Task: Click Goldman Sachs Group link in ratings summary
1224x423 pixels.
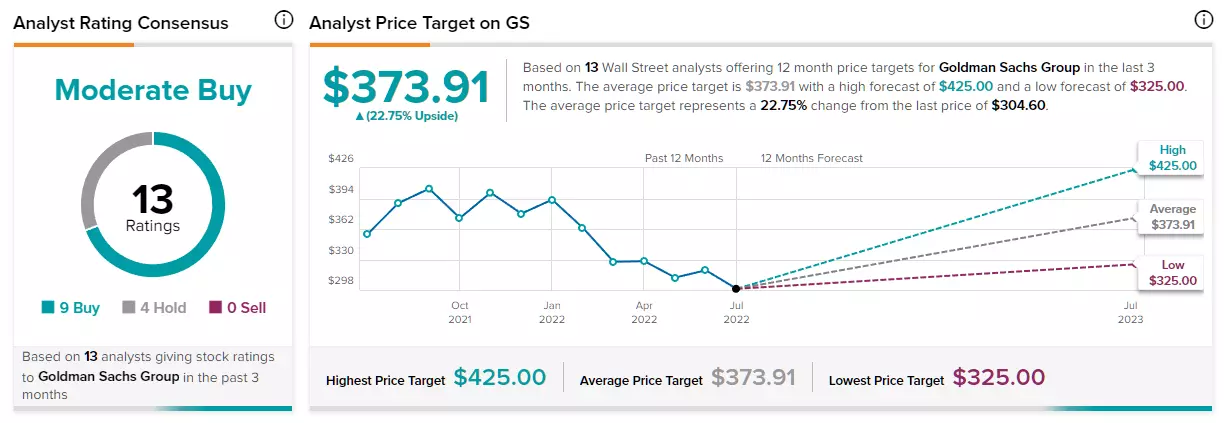Action: [x=109, y=376]
